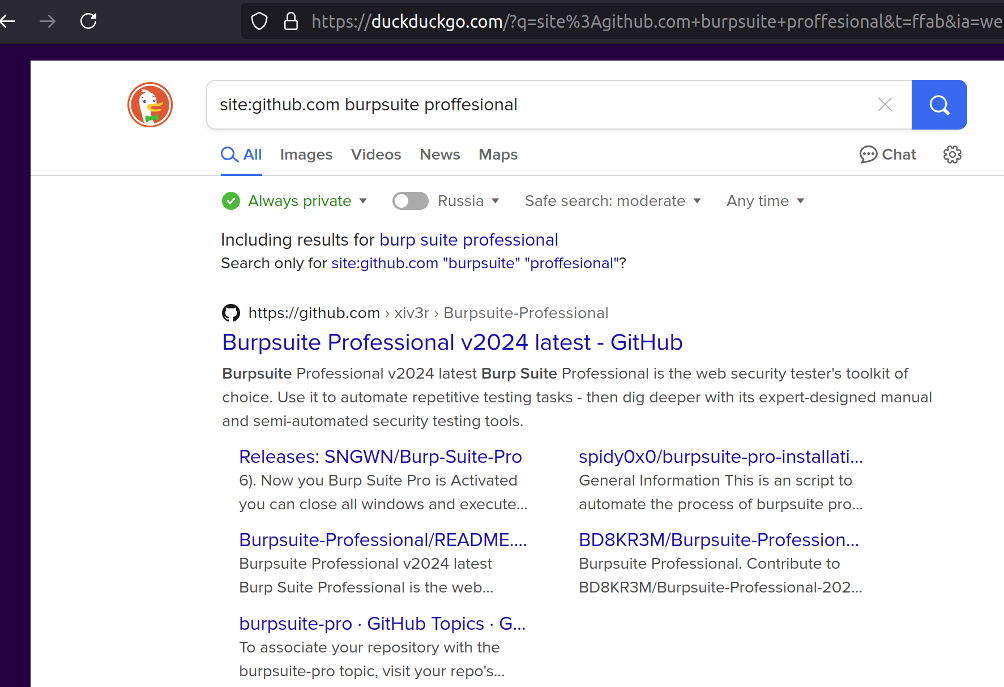Open DuckDuckGo settings gear

[x=951, y=154]
